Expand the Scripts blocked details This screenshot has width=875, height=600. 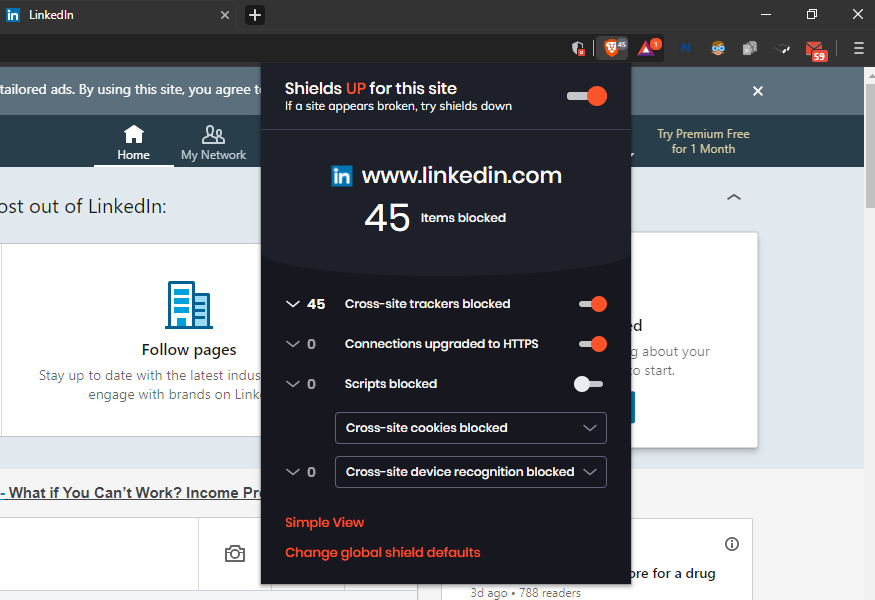point(293,384)
